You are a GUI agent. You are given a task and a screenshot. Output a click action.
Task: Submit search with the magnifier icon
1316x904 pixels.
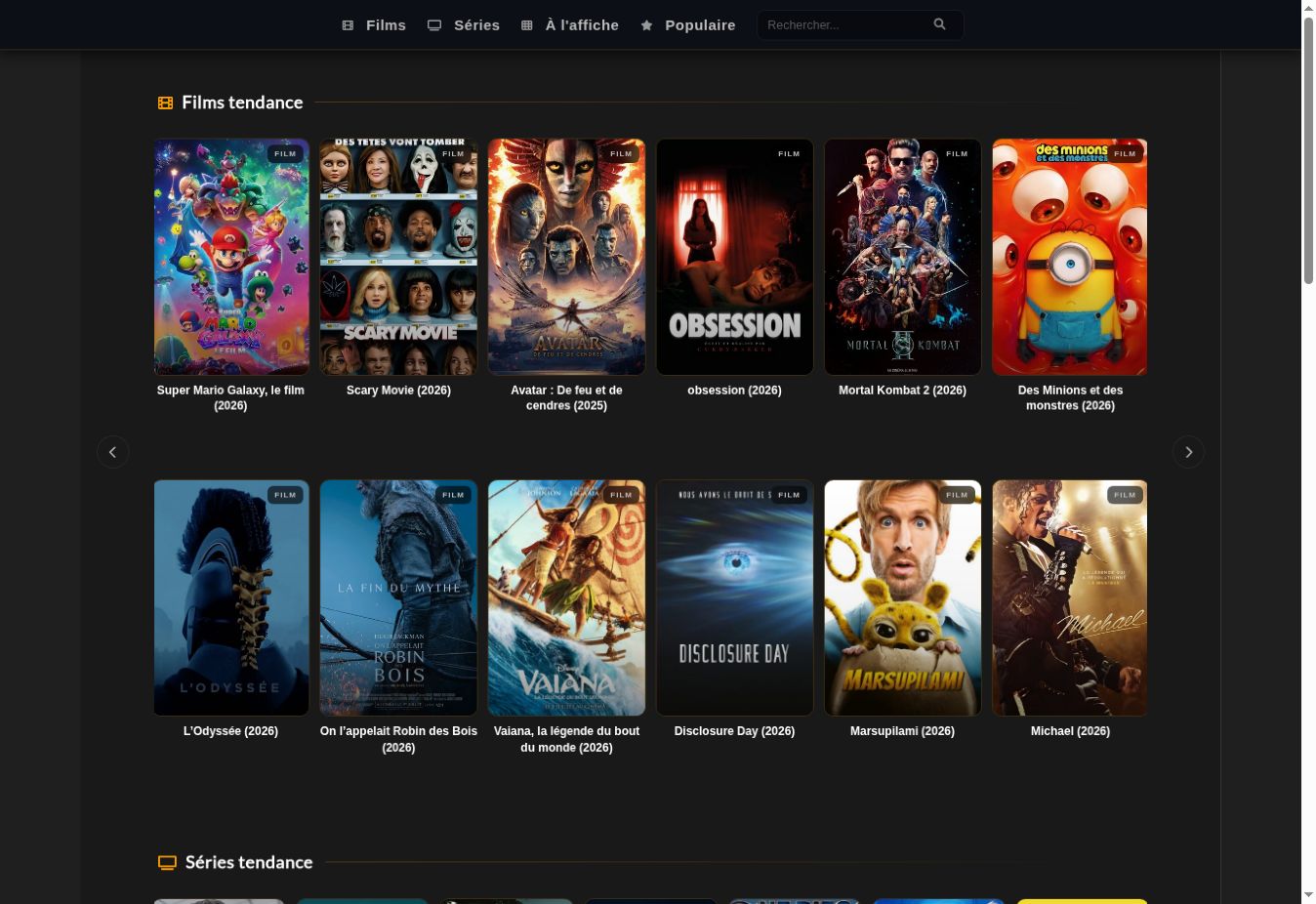click(940, 24)
